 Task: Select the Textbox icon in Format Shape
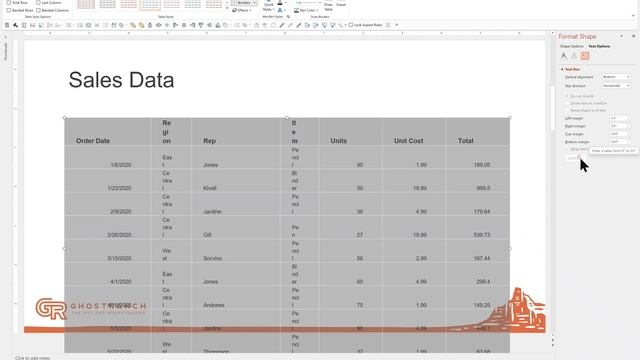pos(585,56)
